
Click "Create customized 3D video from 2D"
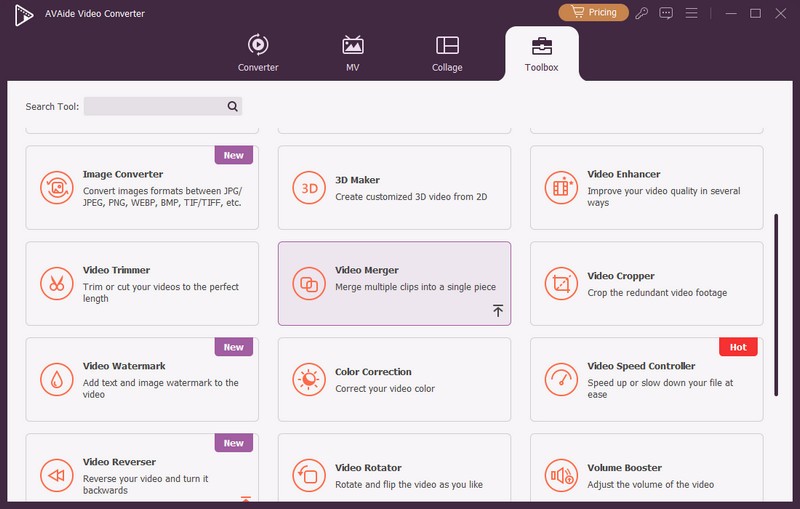(411, 196)
